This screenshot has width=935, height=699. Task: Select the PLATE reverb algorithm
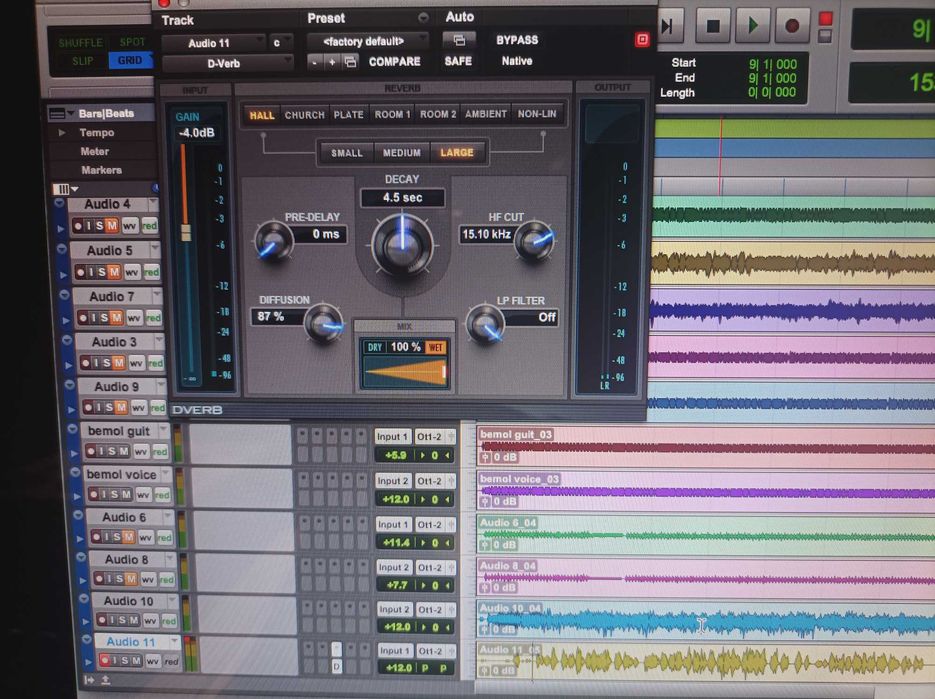click(x=348, y=115)
